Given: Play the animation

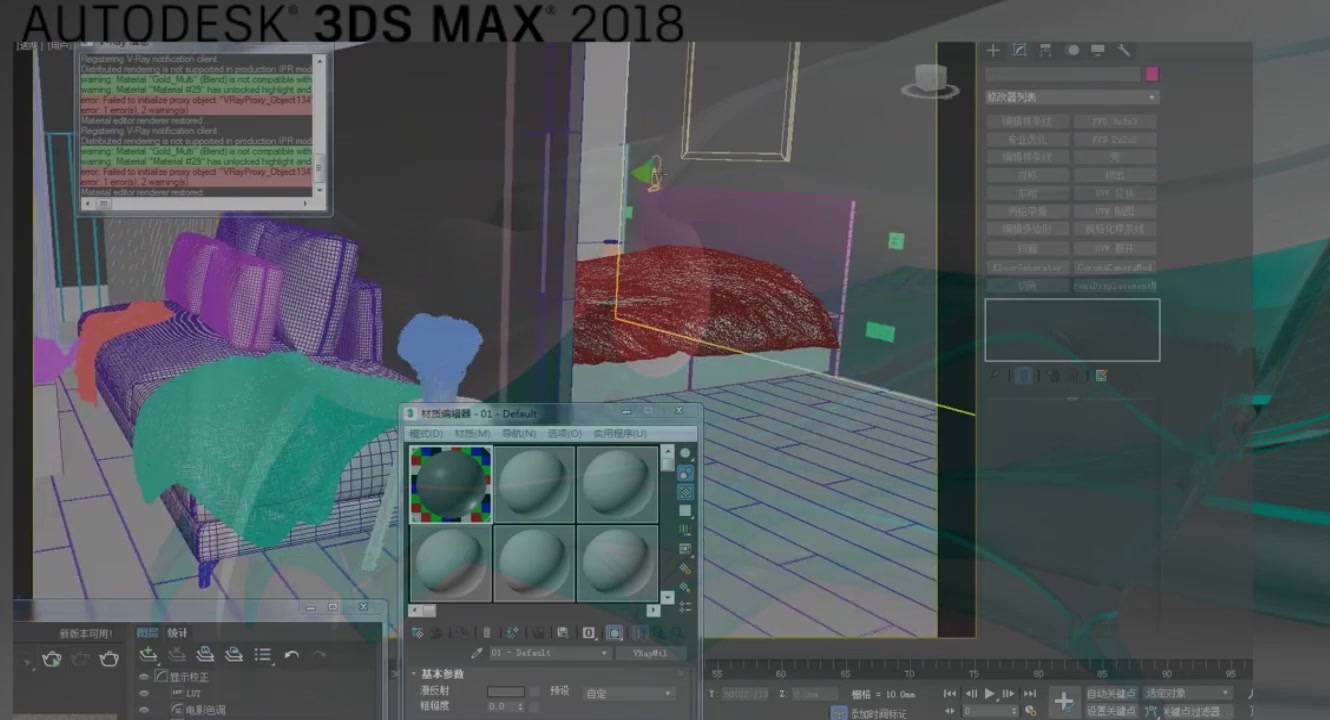Looking at the screenshot, I should [990, 693].
